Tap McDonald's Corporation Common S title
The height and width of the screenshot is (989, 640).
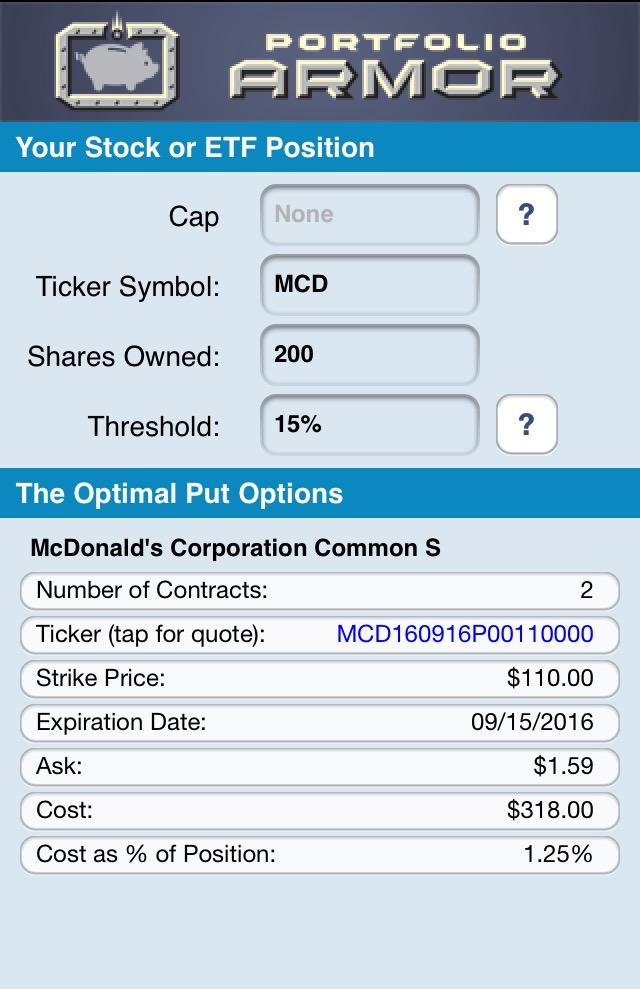[235, 547]
